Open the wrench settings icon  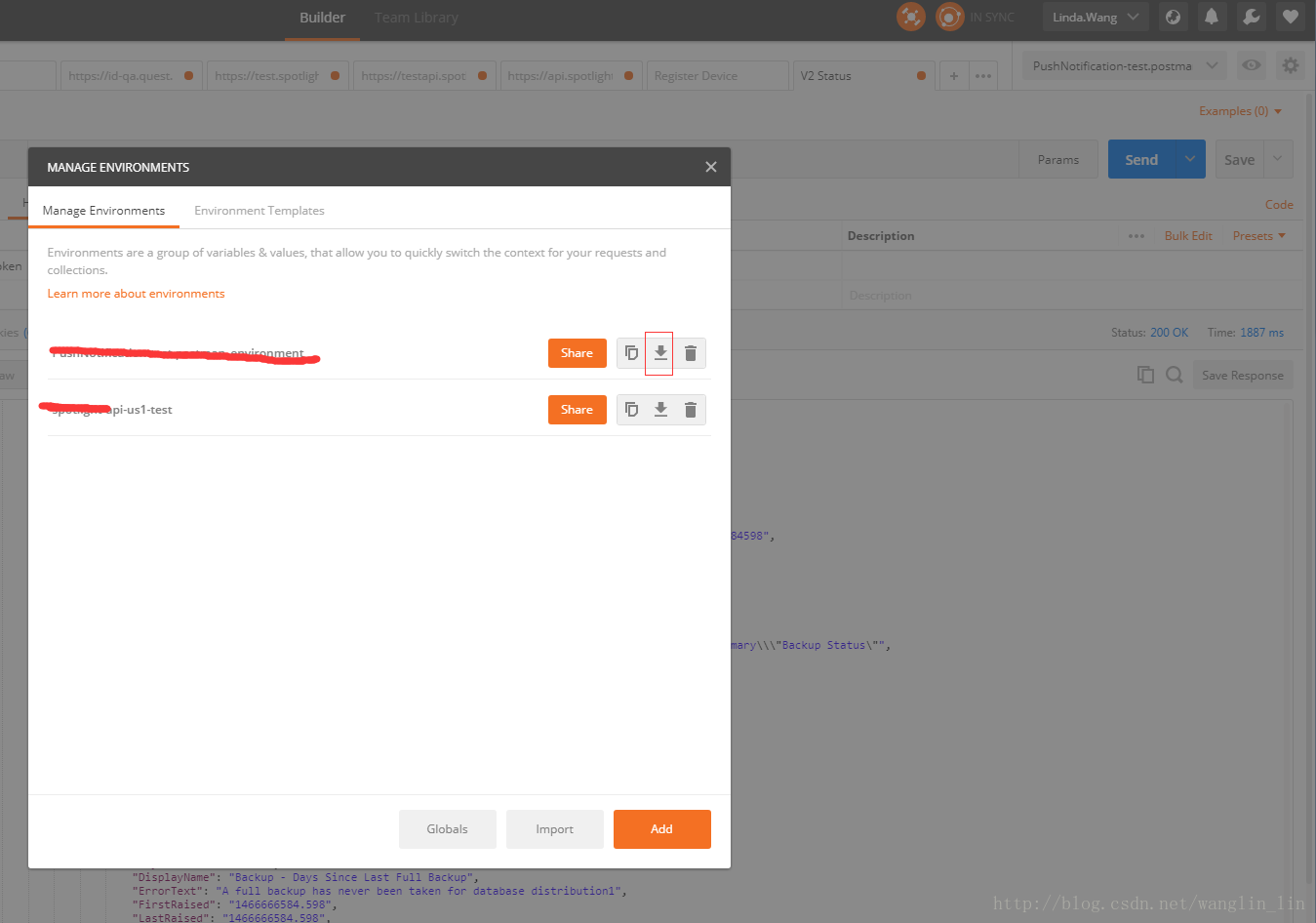click(1252, 17)
